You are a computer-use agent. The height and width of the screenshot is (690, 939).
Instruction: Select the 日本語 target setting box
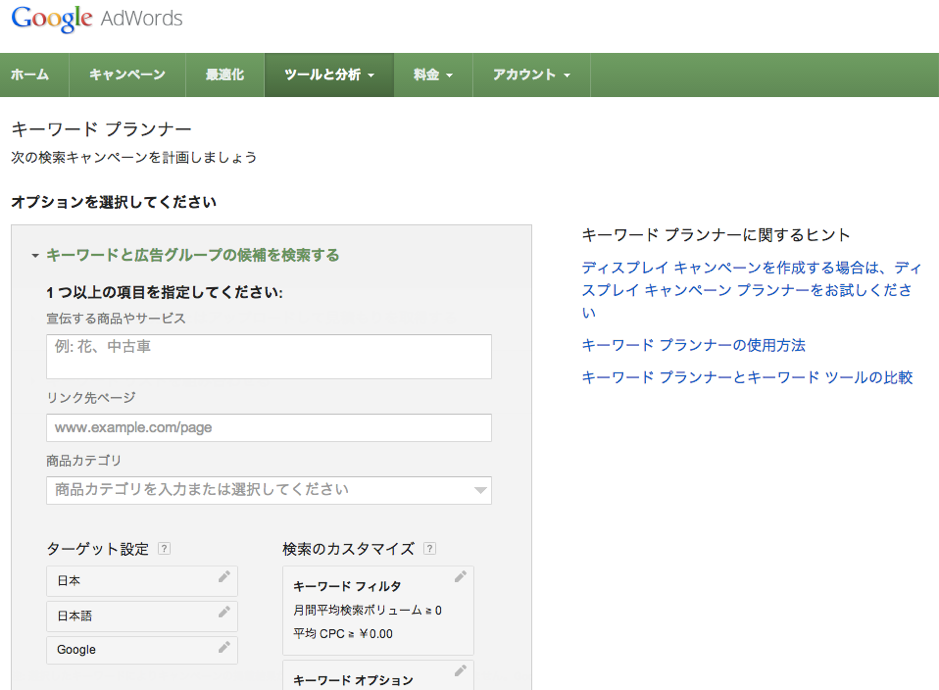pos(142,616)
